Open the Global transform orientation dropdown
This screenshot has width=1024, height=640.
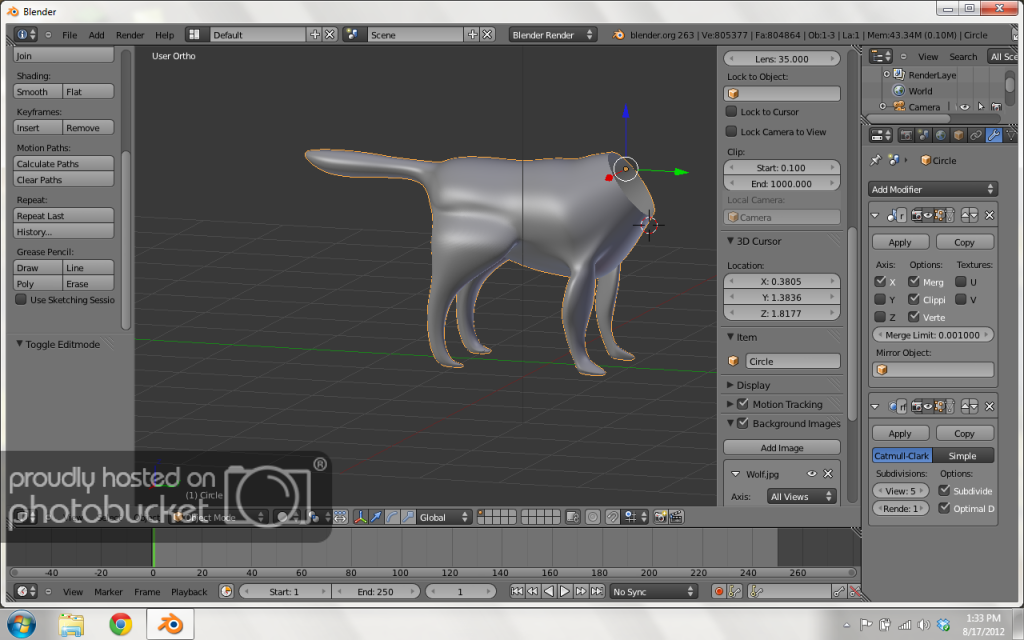[x=443, y=517]
